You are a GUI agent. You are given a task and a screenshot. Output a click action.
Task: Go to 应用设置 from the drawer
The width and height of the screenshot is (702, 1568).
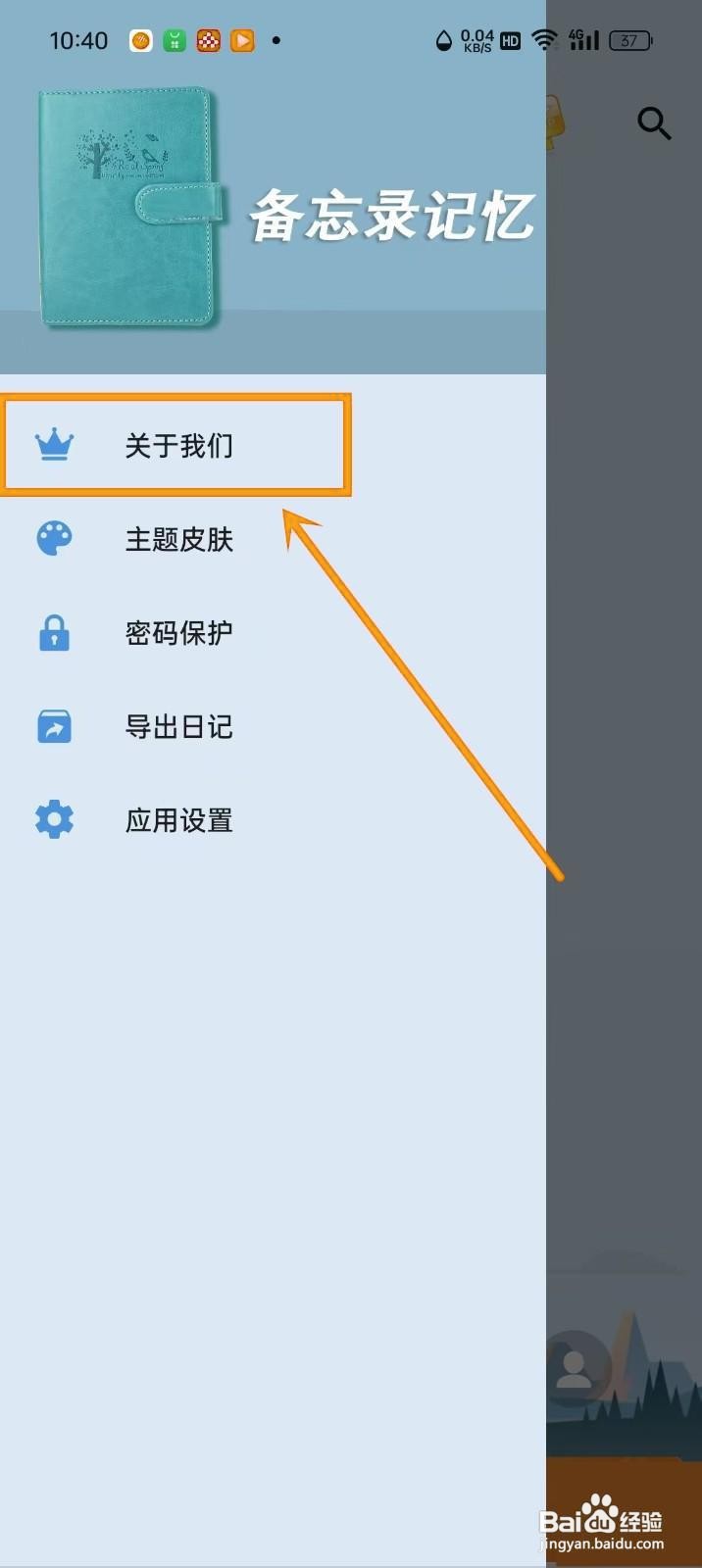click(273, 820)
